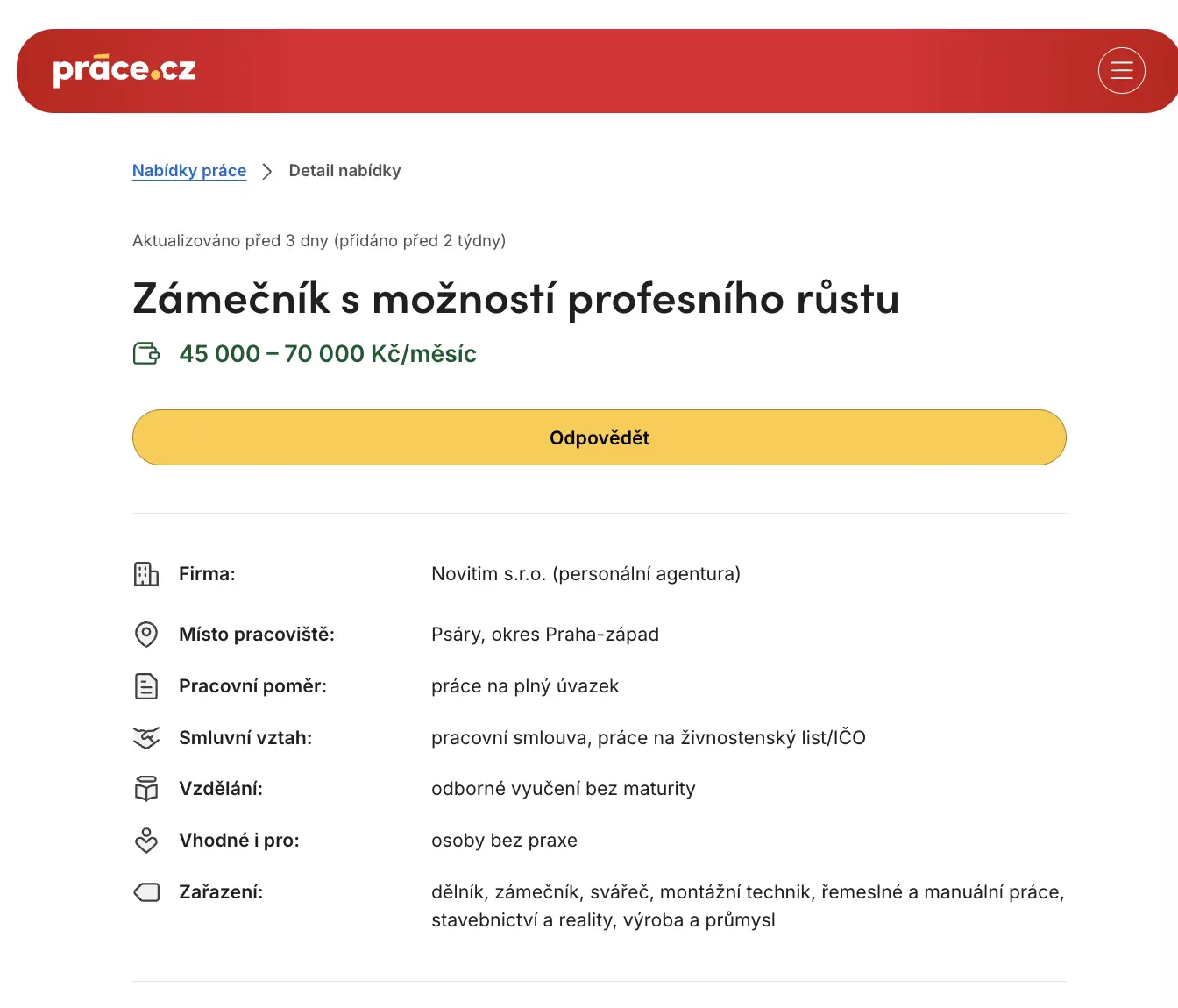Click the location pin icon for Místo pracoviště
Viewport: 1178px width, 1008px height.
146,635
